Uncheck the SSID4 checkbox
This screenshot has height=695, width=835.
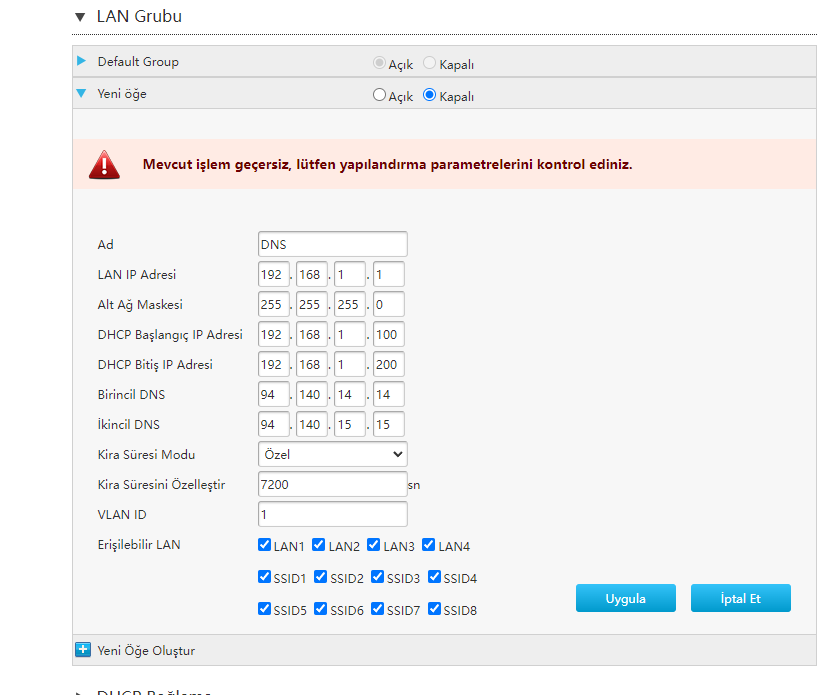[435, 576]
